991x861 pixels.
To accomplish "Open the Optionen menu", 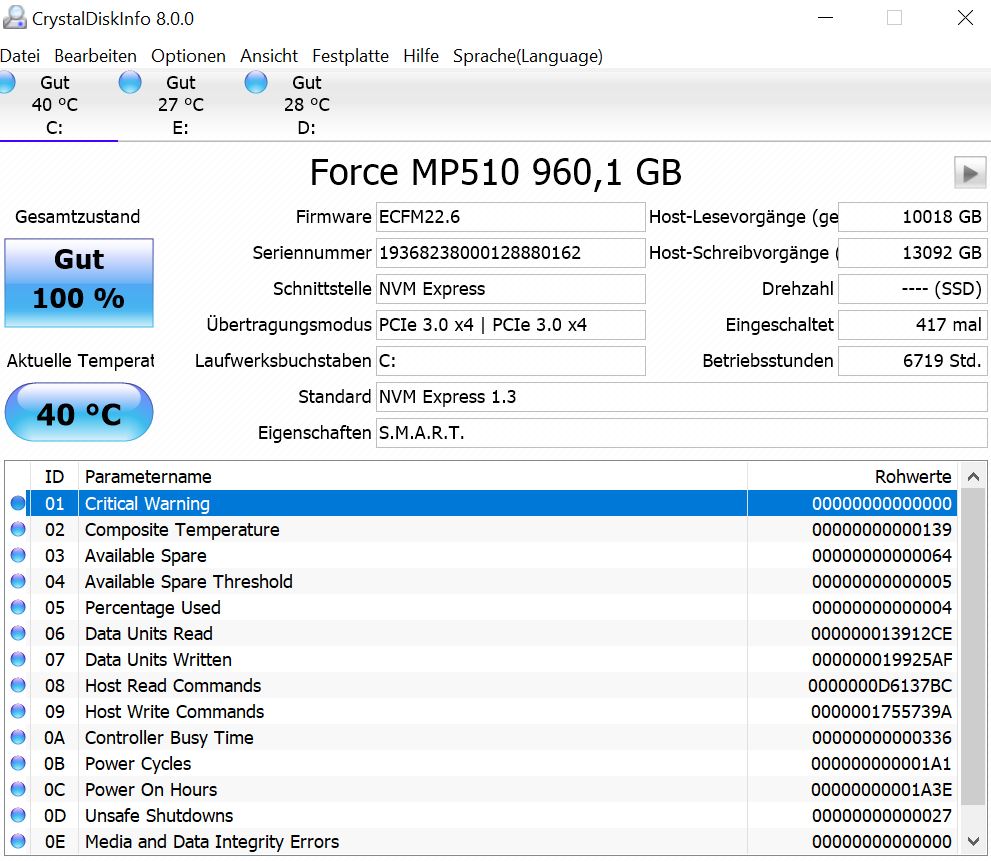I will [x=188, y=56].
